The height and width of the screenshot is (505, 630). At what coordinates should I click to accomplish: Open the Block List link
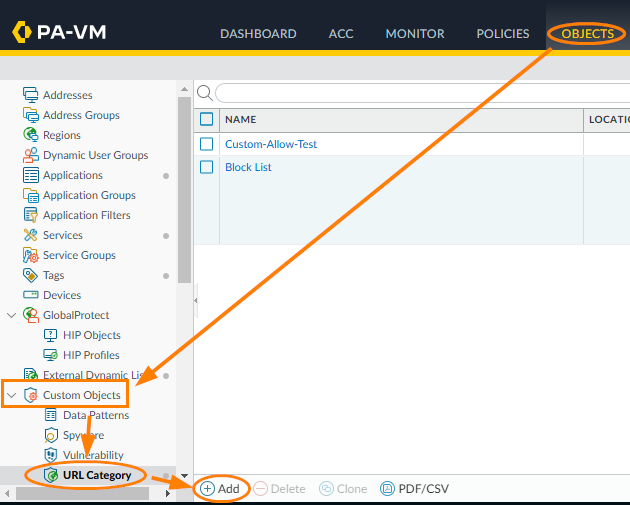click(x=248, y=167)
